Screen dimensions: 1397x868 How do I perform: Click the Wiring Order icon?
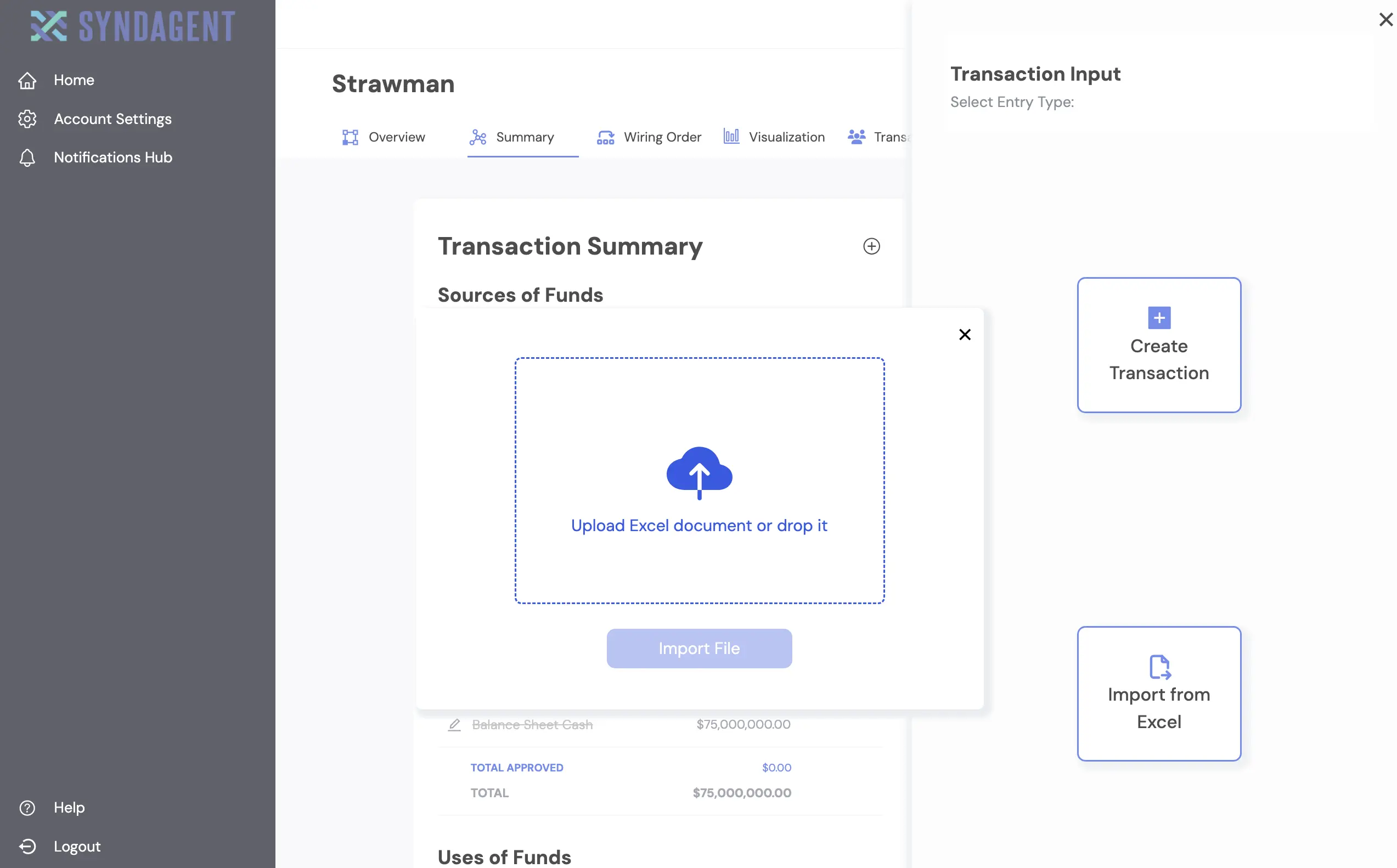tap(605, 137)
